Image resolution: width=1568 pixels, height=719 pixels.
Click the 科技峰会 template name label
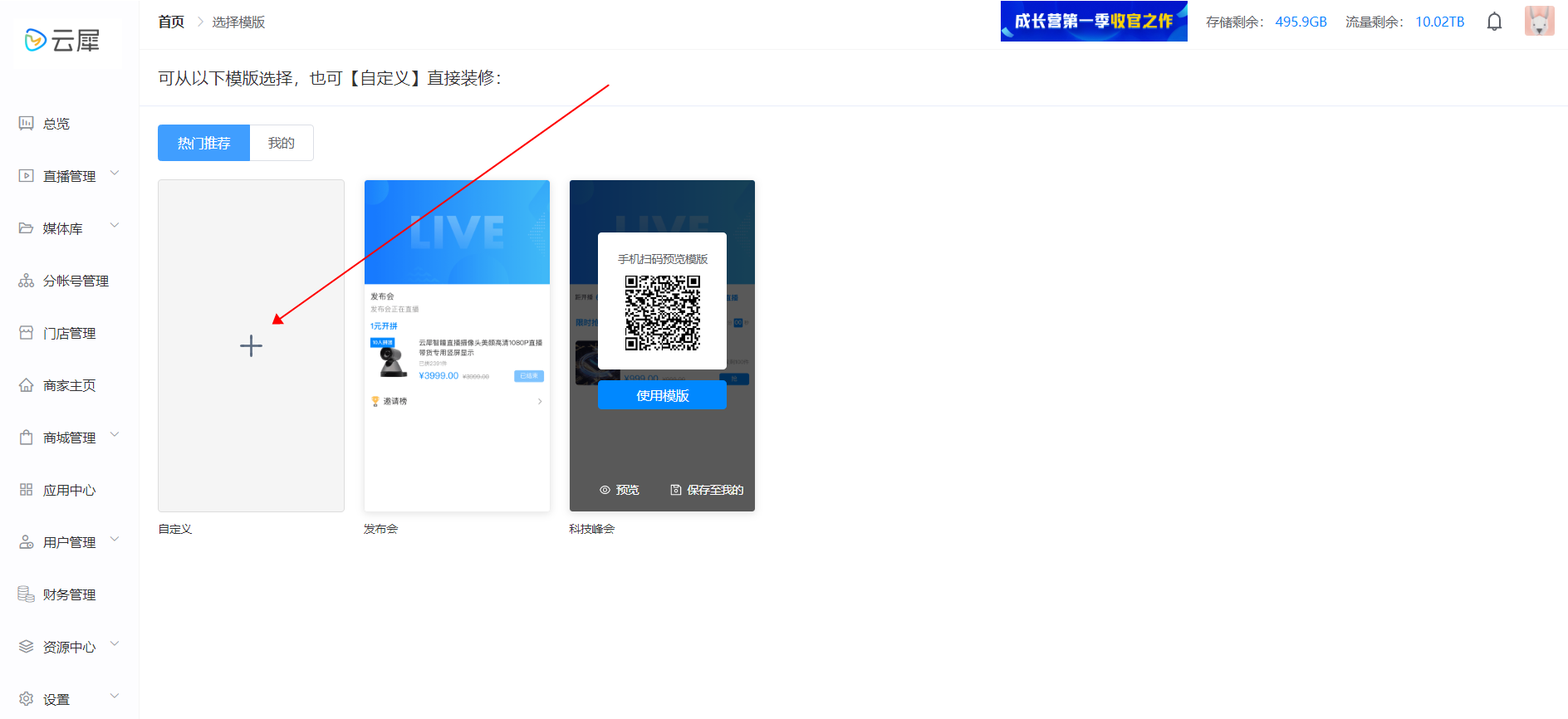coord(592,529)
